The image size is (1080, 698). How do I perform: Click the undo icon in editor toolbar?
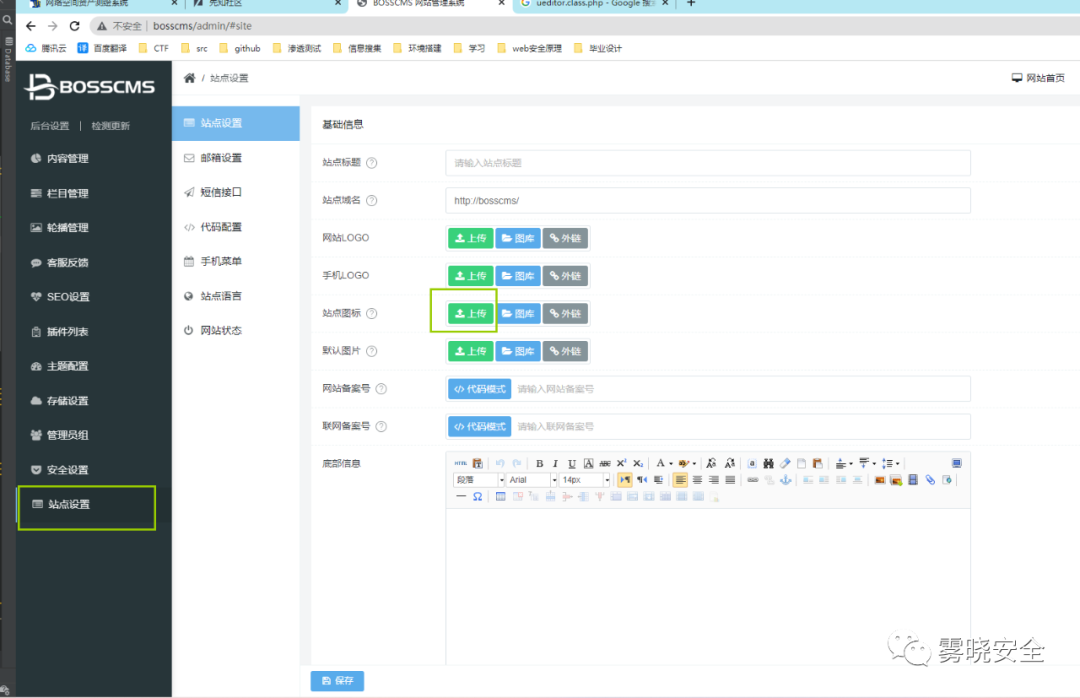pyautogui.click(x=500, y=463)
